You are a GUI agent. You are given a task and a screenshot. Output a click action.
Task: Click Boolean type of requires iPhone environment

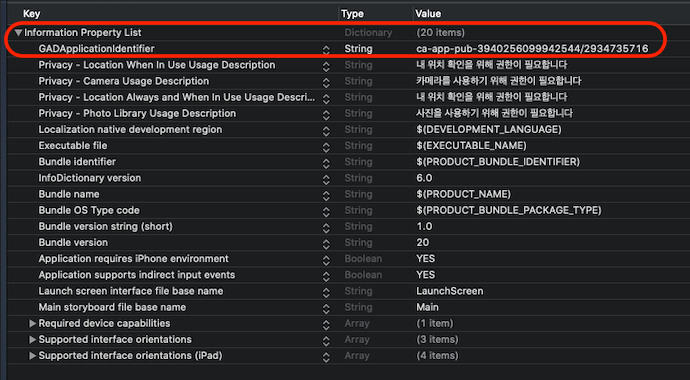click(x=363, y=259)
